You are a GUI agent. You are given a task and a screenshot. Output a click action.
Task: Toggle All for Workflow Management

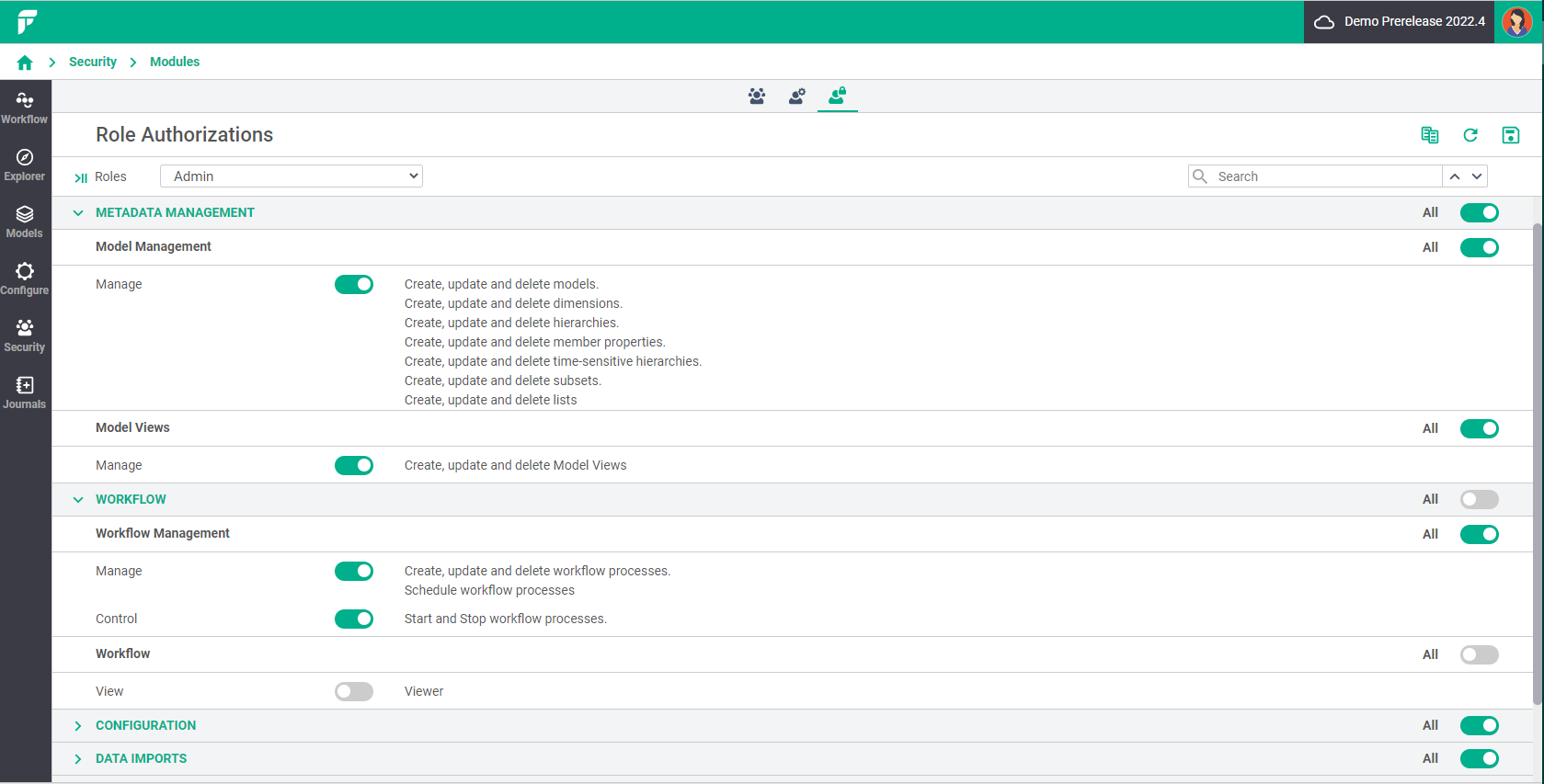(x=1480, y=535)
